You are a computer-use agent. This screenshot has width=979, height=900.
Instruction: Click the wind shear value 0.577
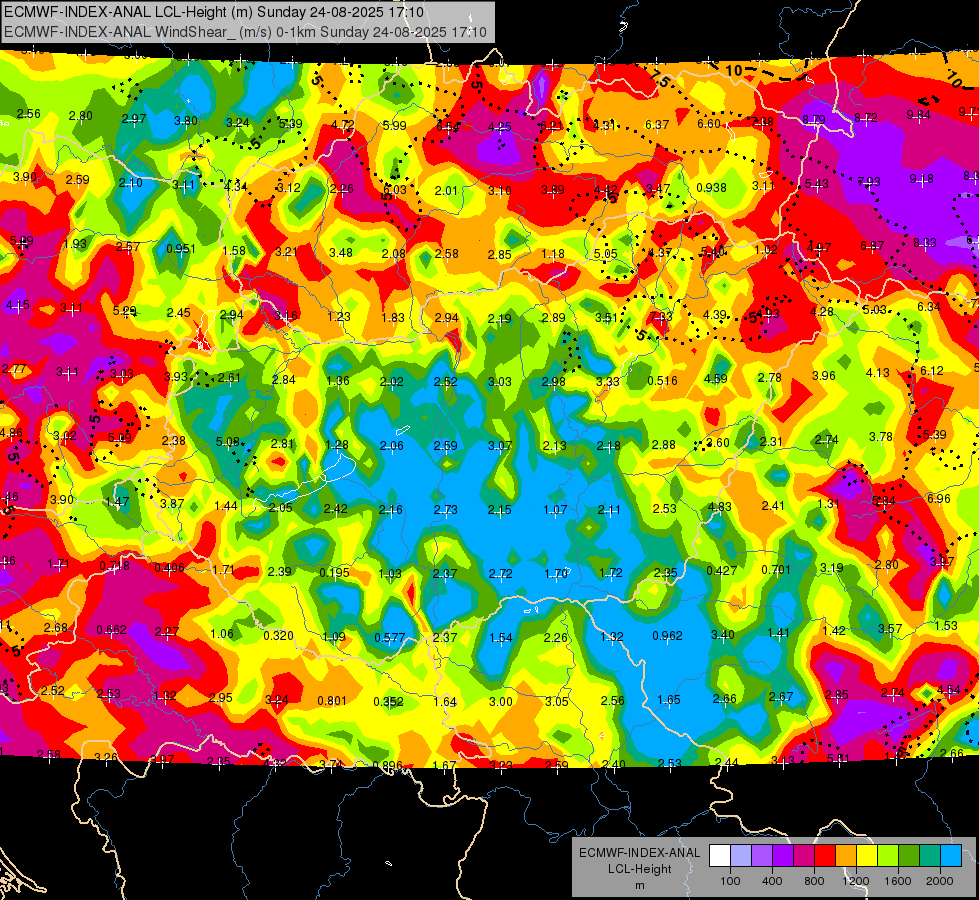[390, 638]
